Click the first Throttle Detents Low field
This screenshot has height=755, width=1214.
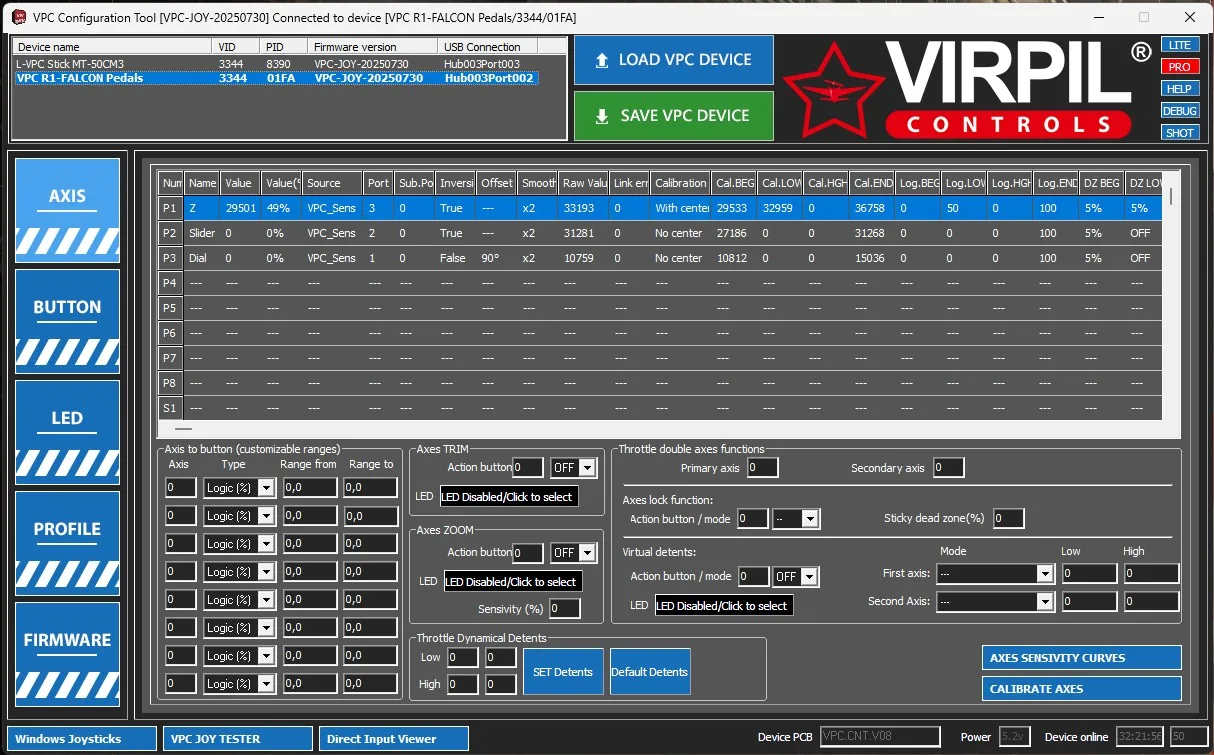463,658
